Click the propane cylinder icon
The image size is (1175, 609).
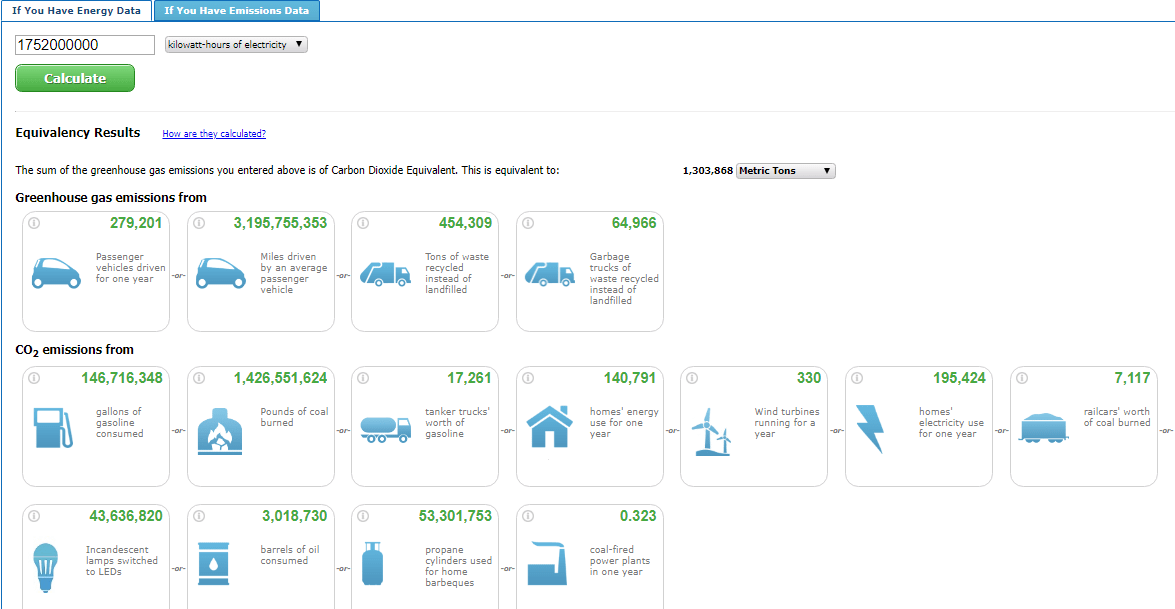(374, 565)
